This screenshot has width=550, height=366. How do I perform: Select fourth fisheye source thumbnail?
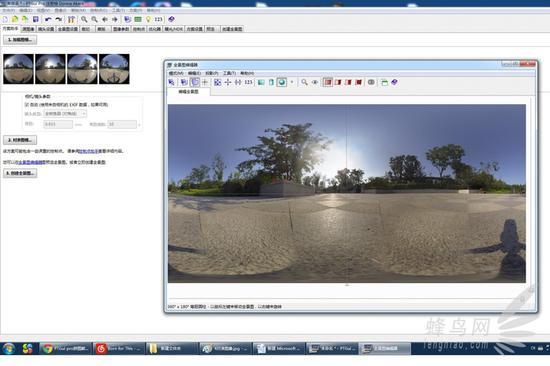(x=114, y=69)
